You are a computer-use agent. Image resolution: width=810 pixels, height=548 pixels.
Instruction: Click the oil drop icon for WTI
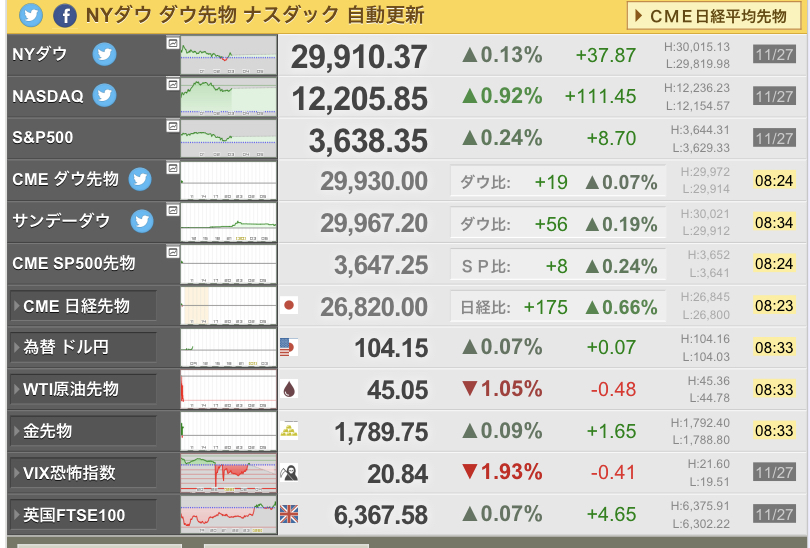click(289, 389)
